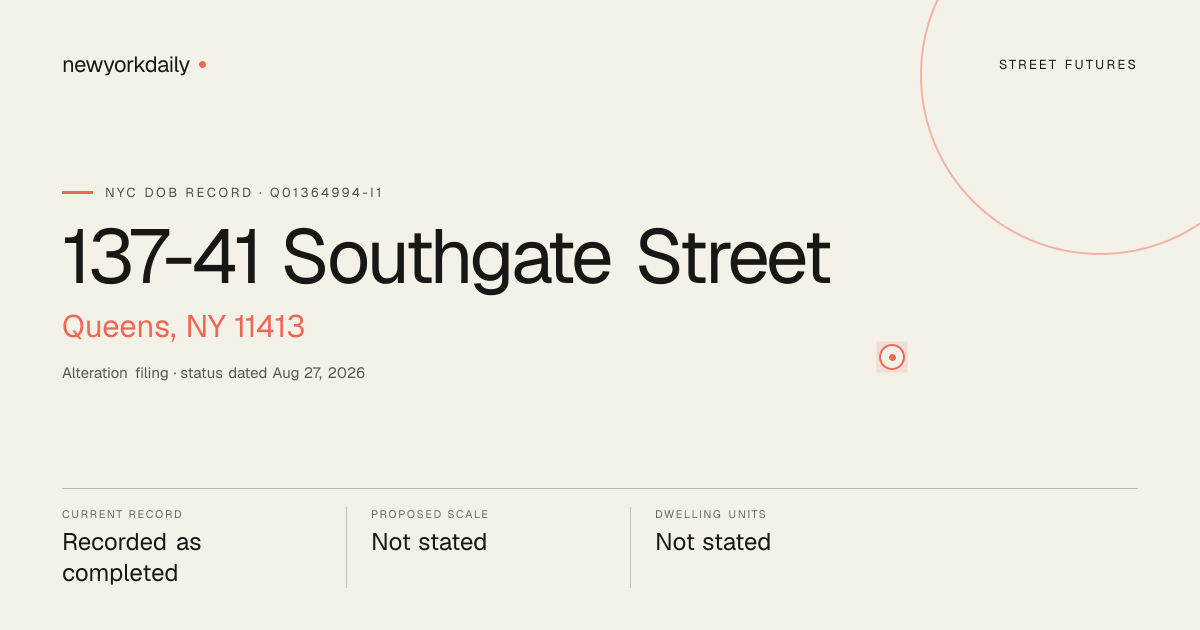The image size is (1200, 630).
Task: Select the NYC DOB Record number text
Action: tap(244, 193)
